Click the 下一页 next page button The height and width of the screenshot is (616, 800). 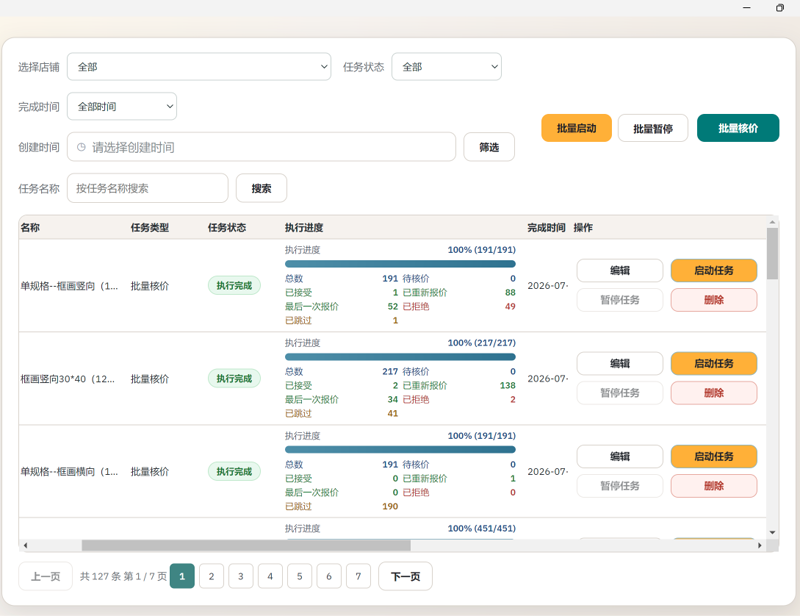coord(406,576)
